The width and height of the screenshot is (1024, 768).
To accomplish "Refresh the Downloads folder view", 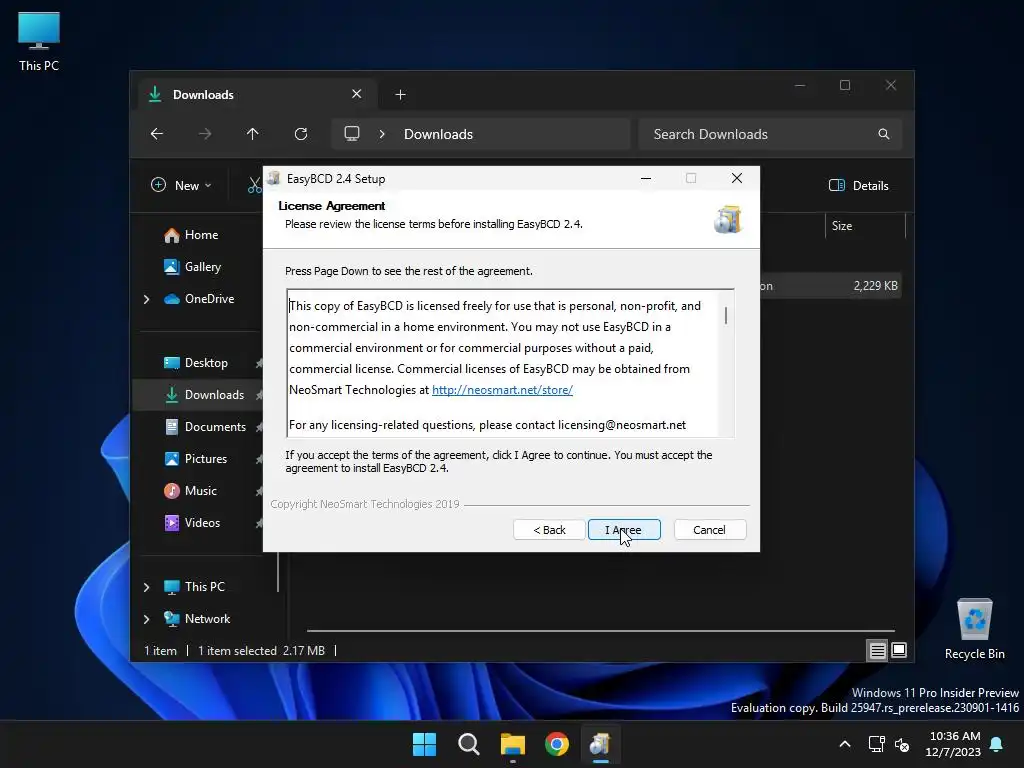I will tap(301, 134).
